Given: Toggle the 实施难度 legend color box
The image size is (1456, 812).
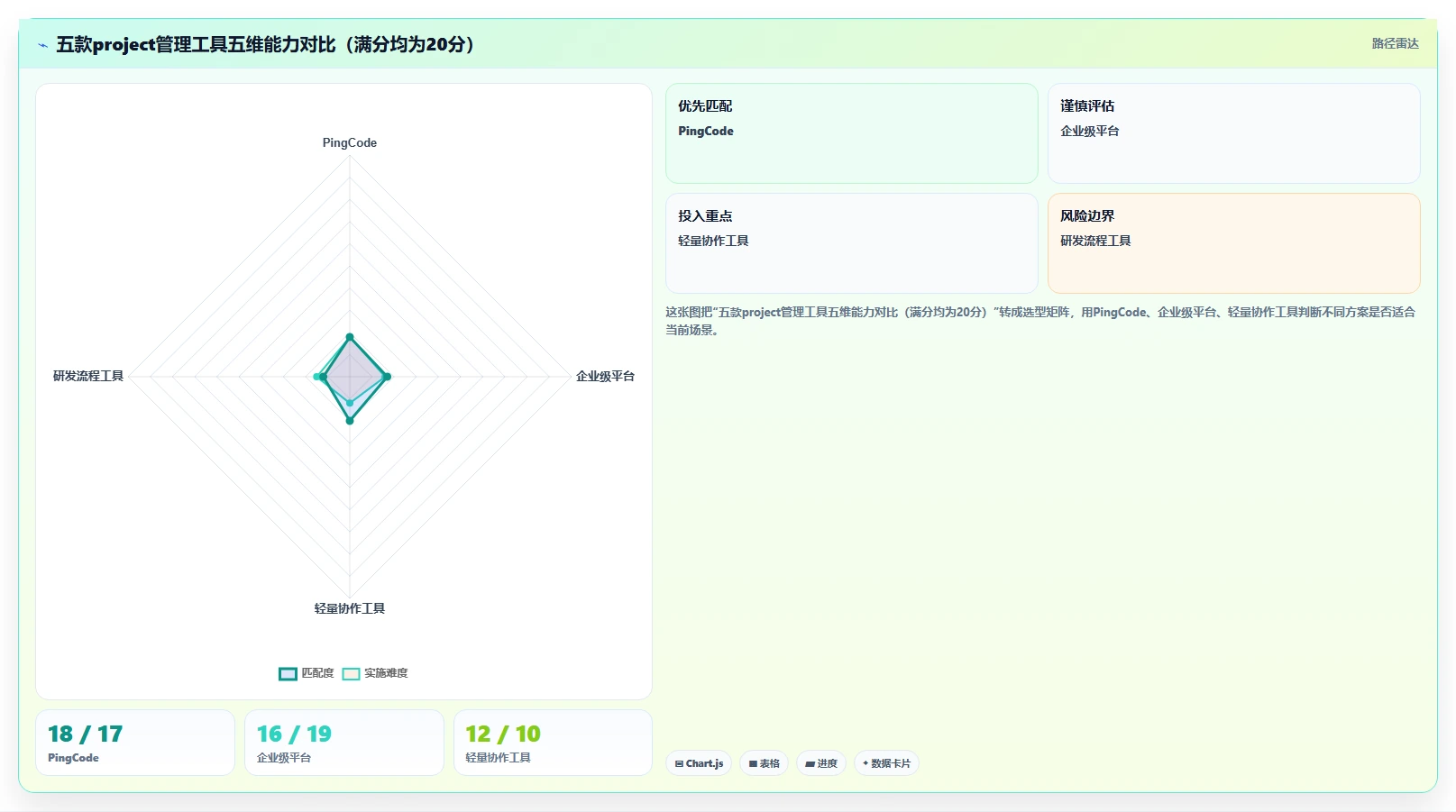Looking at the screenshot, I should coord(351,673).
